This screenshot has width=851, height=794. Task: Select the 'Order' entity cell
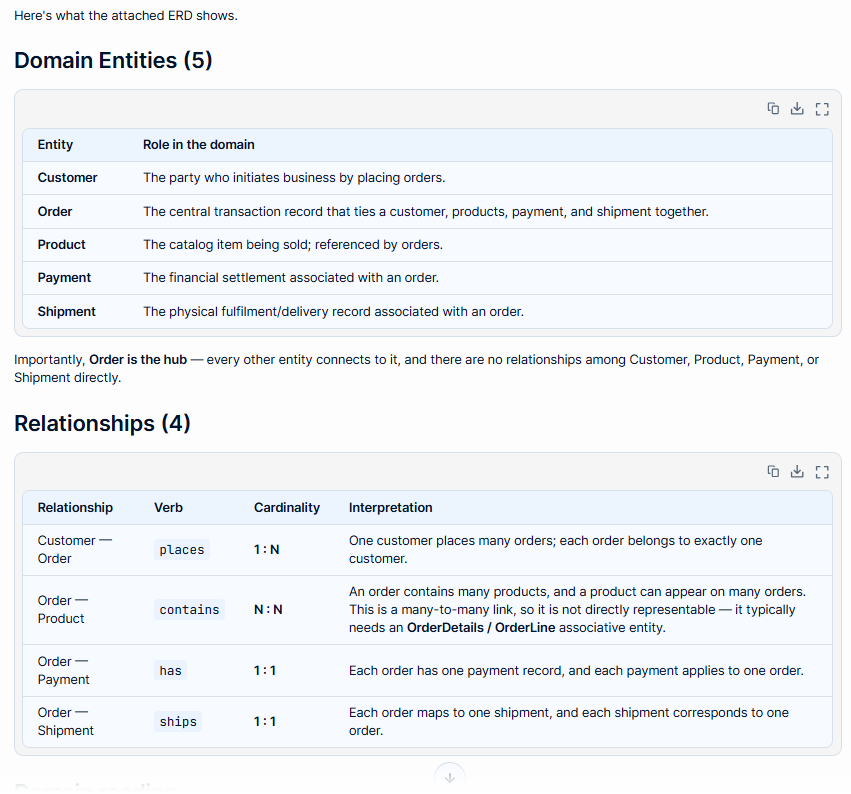tap(55, 212)
